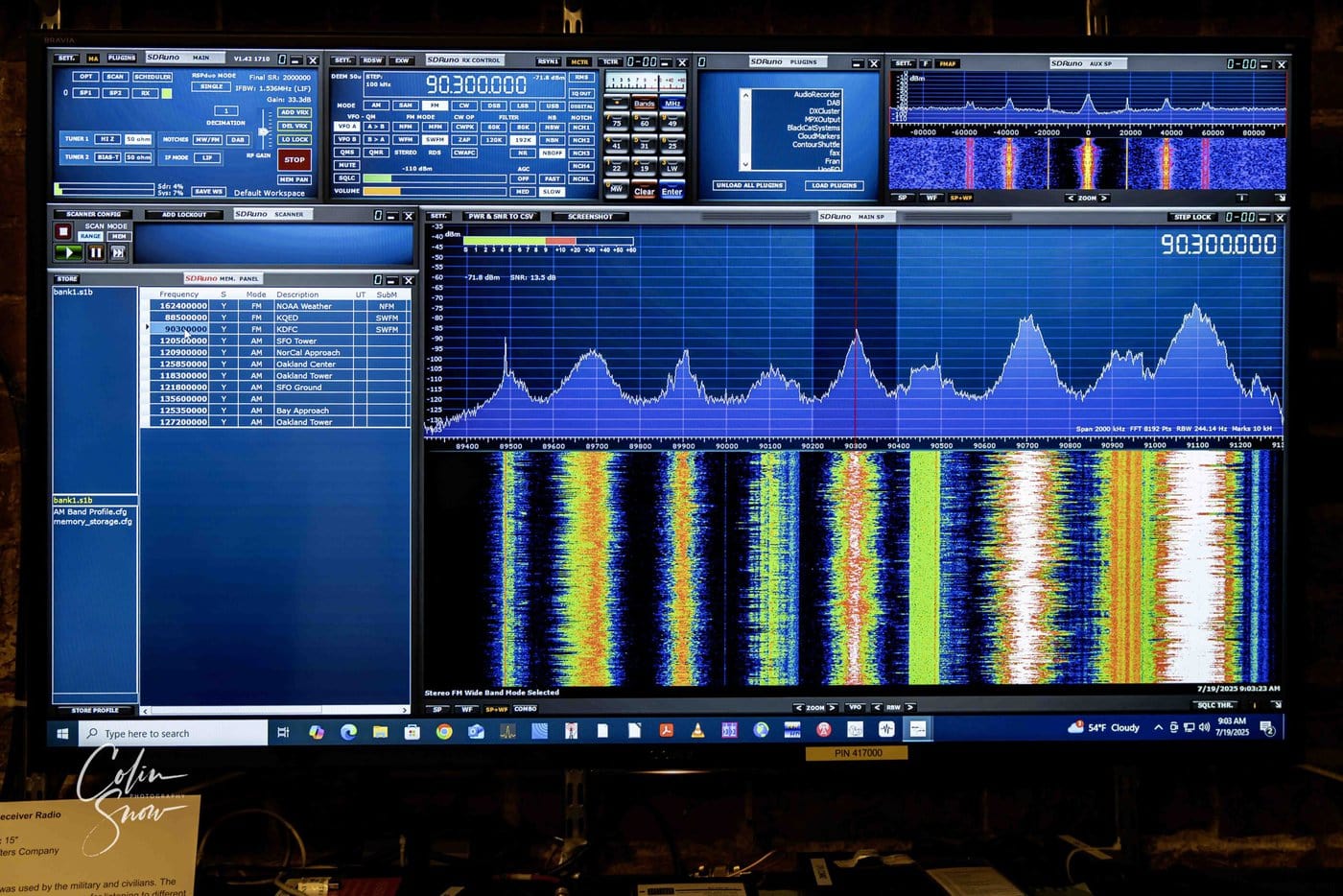Switch MAIN SP view to SP tab
The width and height of the screenshot is (1343, 896).
437,709
